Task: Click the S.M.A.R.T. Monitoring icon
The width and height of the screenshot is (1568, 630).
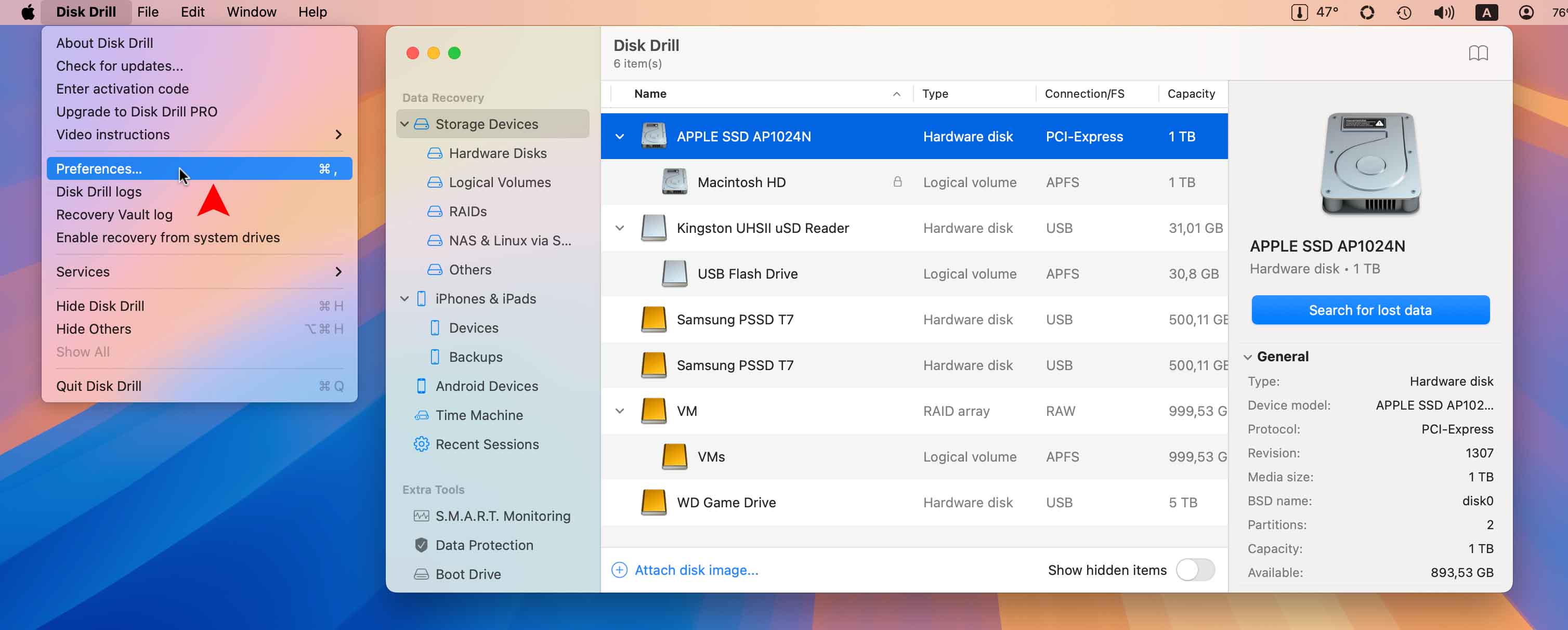Action: pos(421,516)
